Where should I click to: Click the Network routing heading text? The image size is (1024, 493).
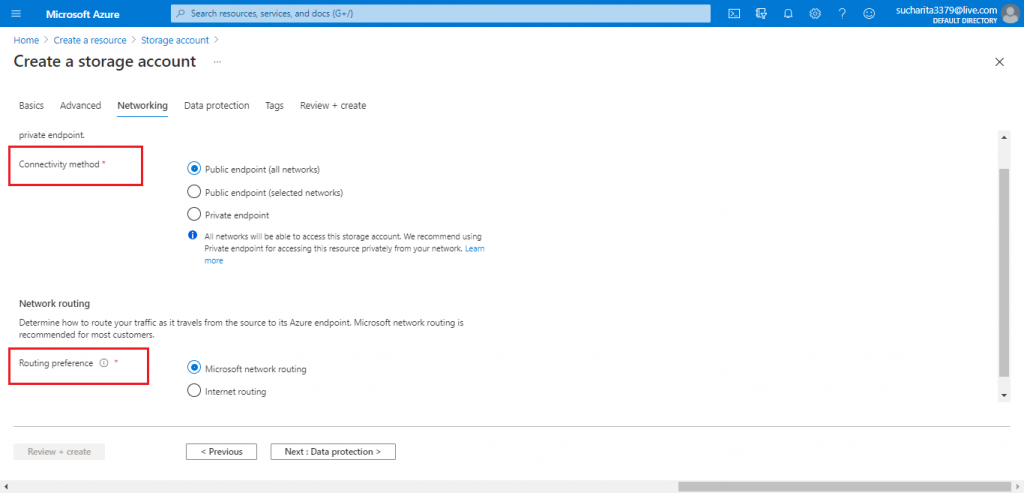click(x=54, y=304)
